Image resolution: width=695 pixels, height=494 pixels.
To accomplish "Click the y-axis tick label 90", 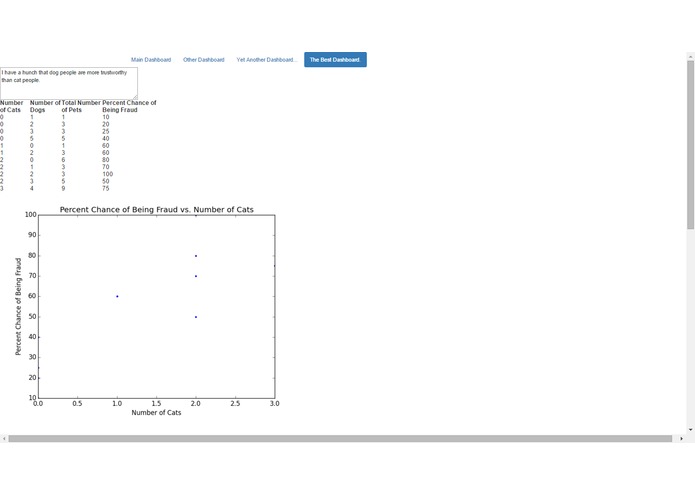I will [x=32, y=235].
